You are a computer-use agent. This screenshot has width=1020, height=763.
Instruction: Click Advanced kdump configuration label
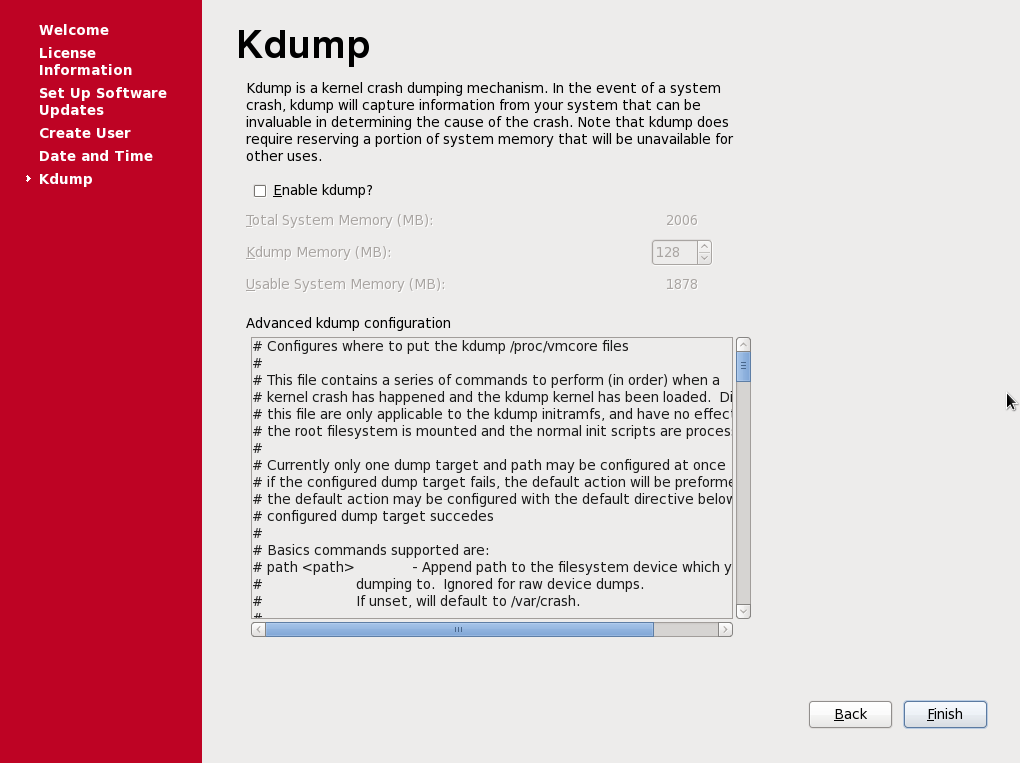point(348,323)
